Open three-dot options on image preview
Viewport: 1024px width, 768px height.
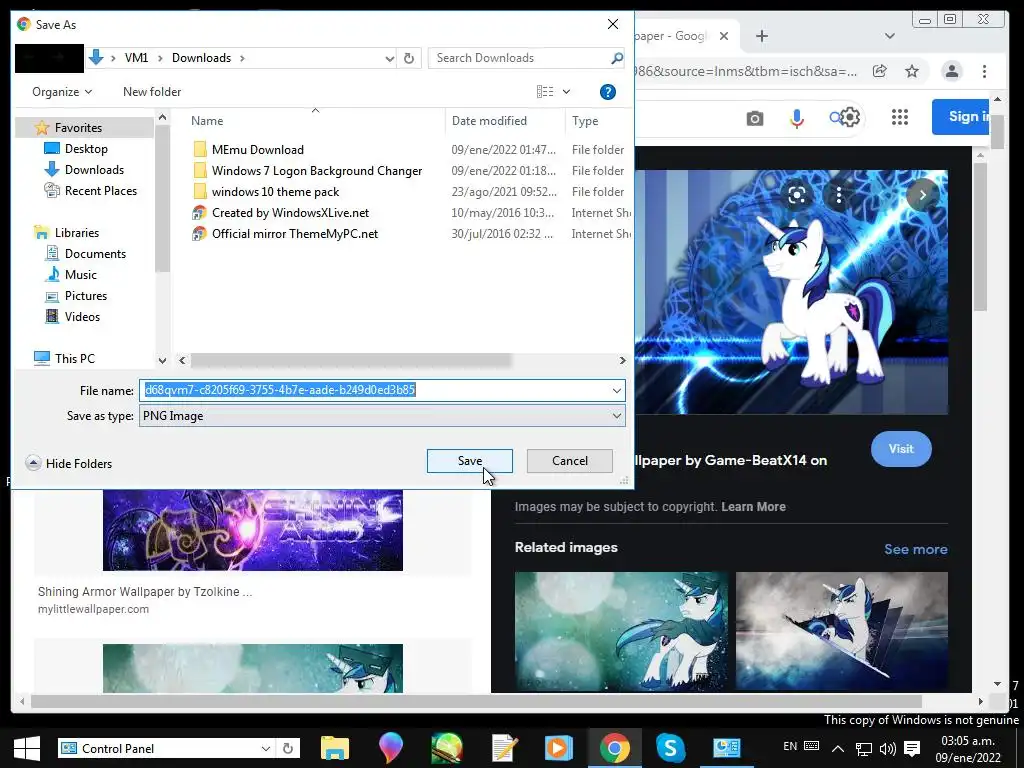(839, 195)
